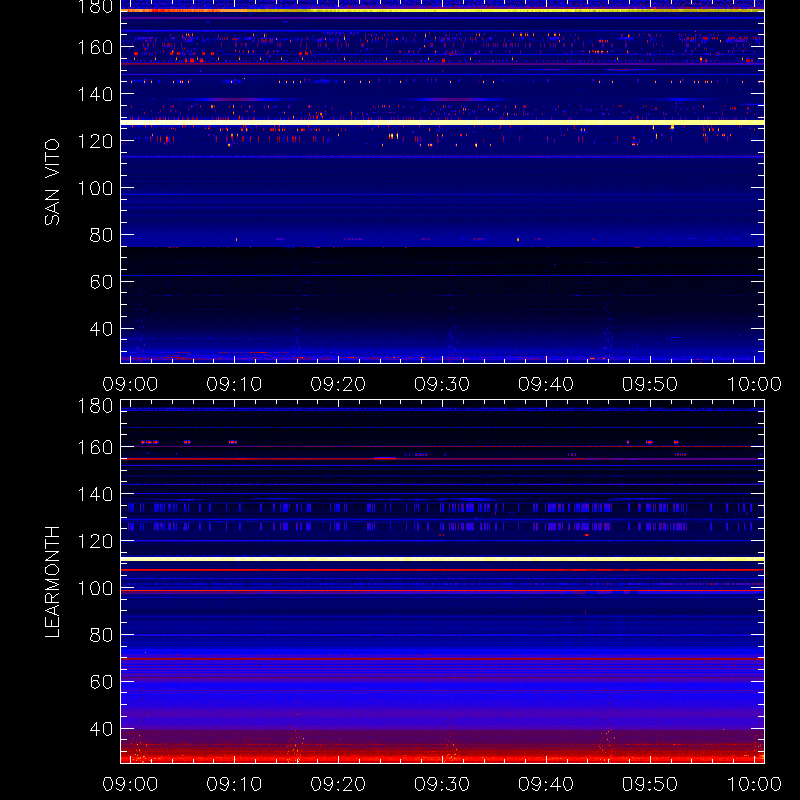Select 40 tick label on Learmonth plot
Screen dimensions: 800x800
click(x=101, y=729)
